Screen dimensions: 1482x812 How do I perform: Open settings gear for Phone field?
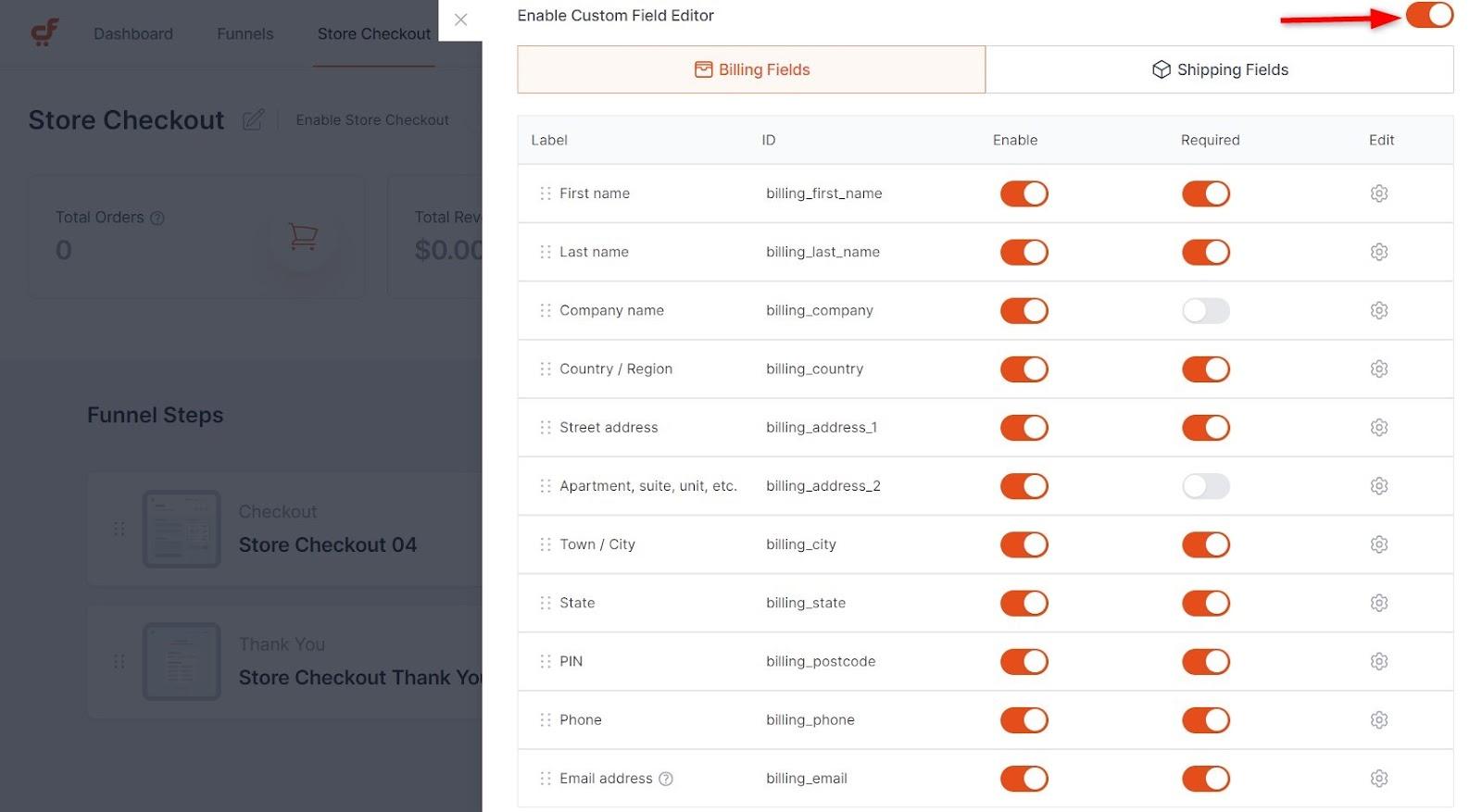[1378, 719]
